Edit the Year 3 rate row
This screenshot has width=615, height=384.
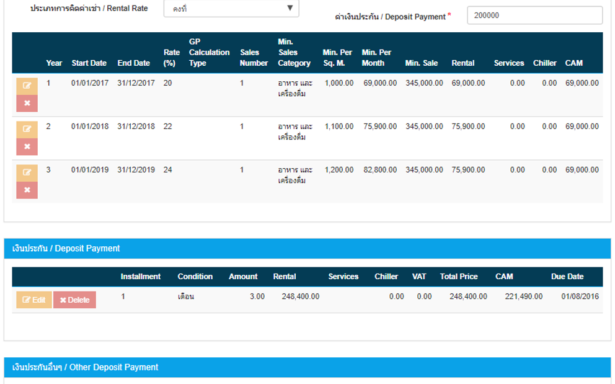[x=27, y=173]
